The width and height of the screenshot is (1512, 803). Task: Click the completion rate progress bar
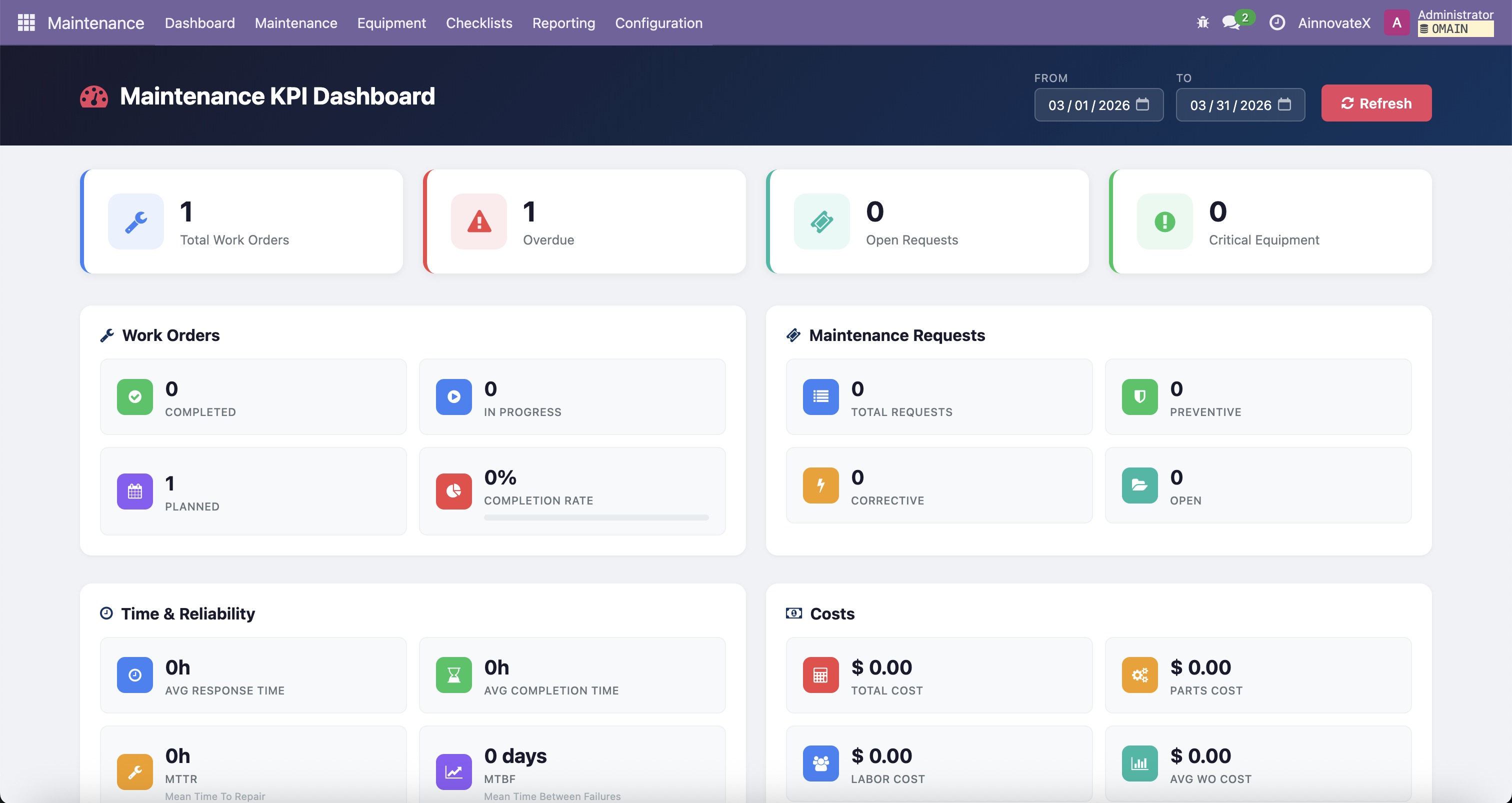(596, 517)
